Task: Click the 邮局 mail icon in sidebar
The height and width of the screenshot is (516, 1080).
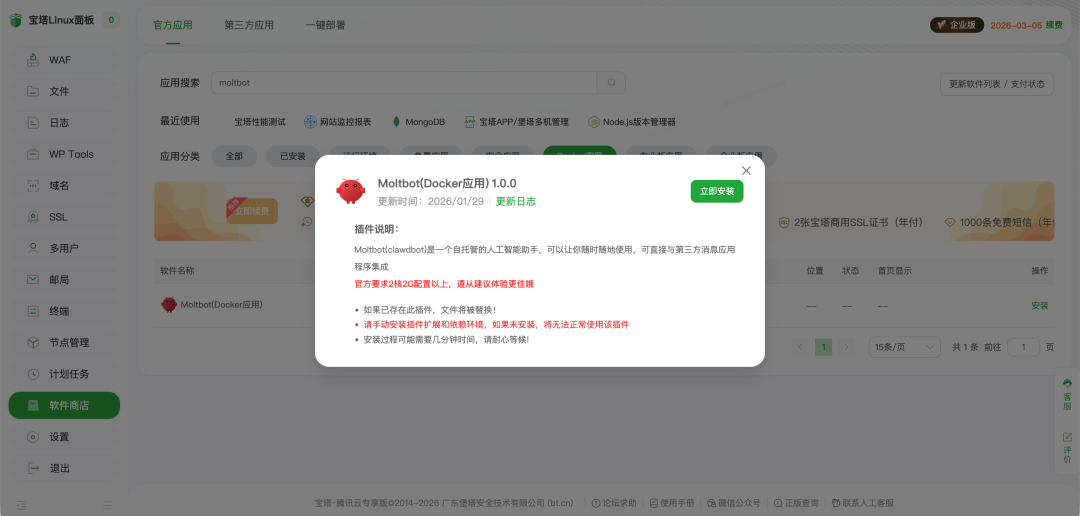Action: 32,280
